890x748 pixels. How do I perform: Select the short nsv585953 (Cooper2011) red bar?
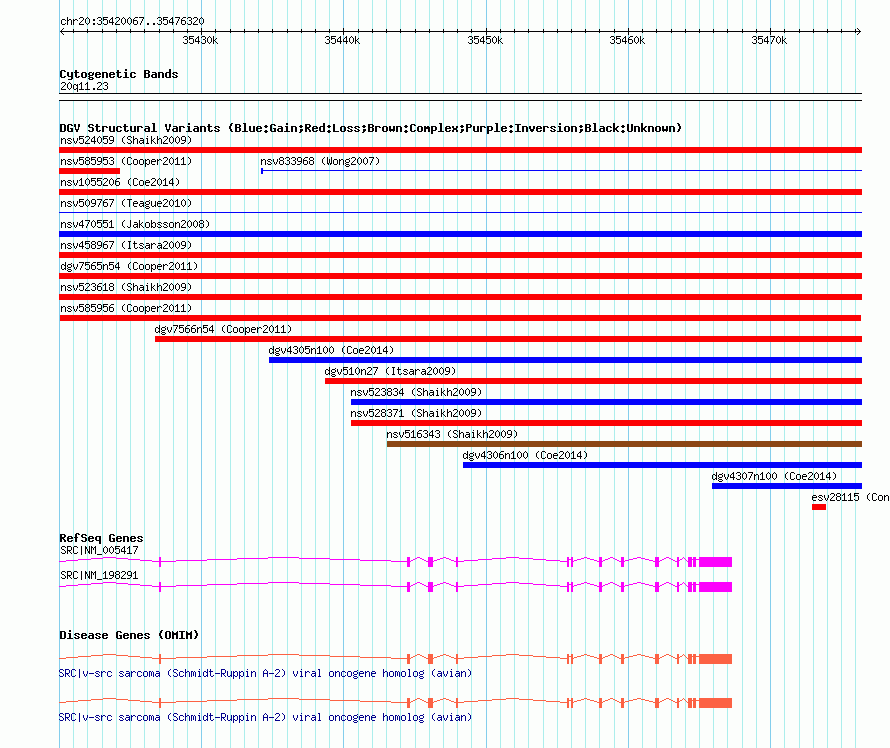tap(90, 171)
